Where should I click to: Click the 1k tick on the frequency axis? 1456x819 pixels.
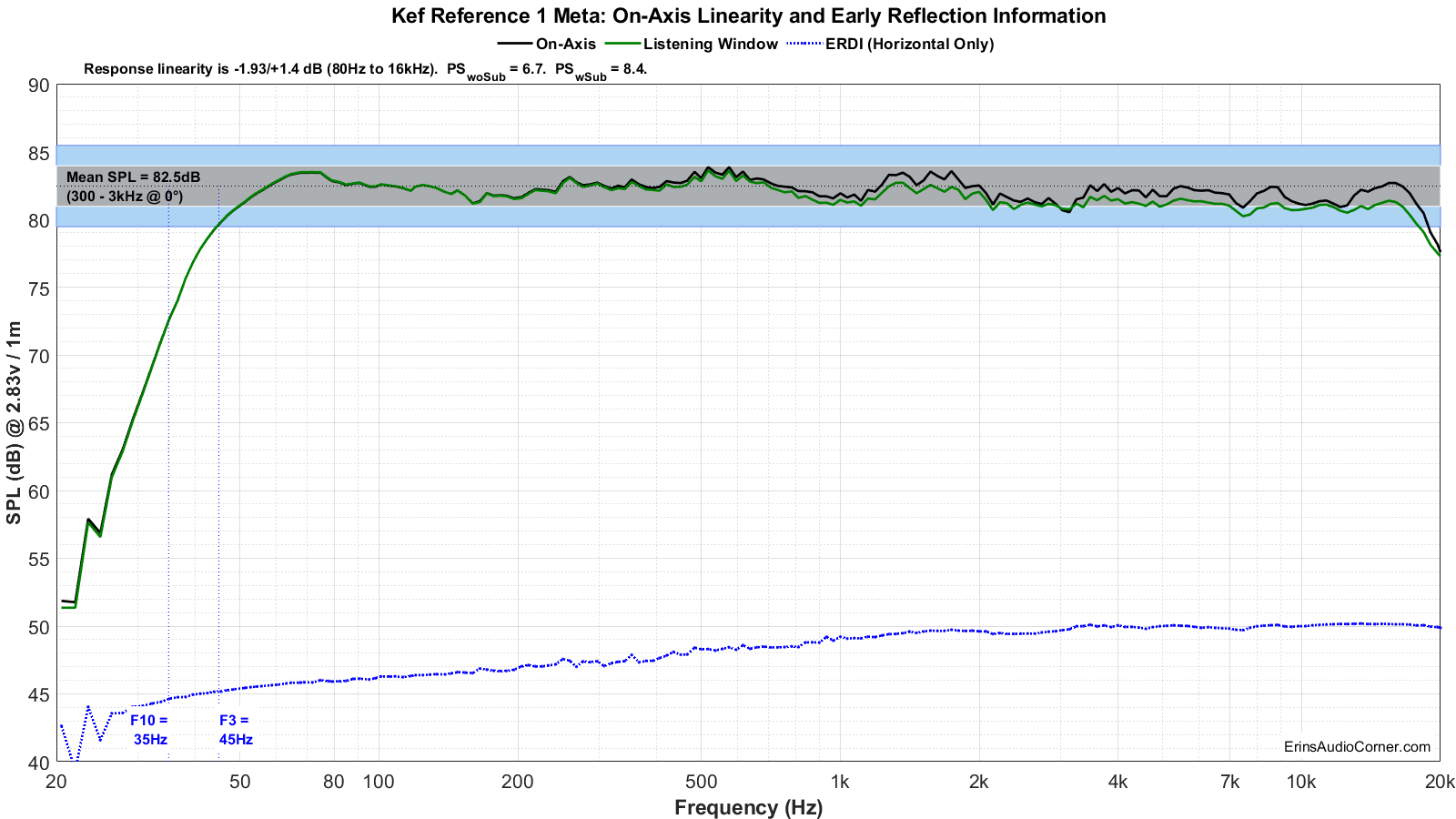[x=840, y=782]
